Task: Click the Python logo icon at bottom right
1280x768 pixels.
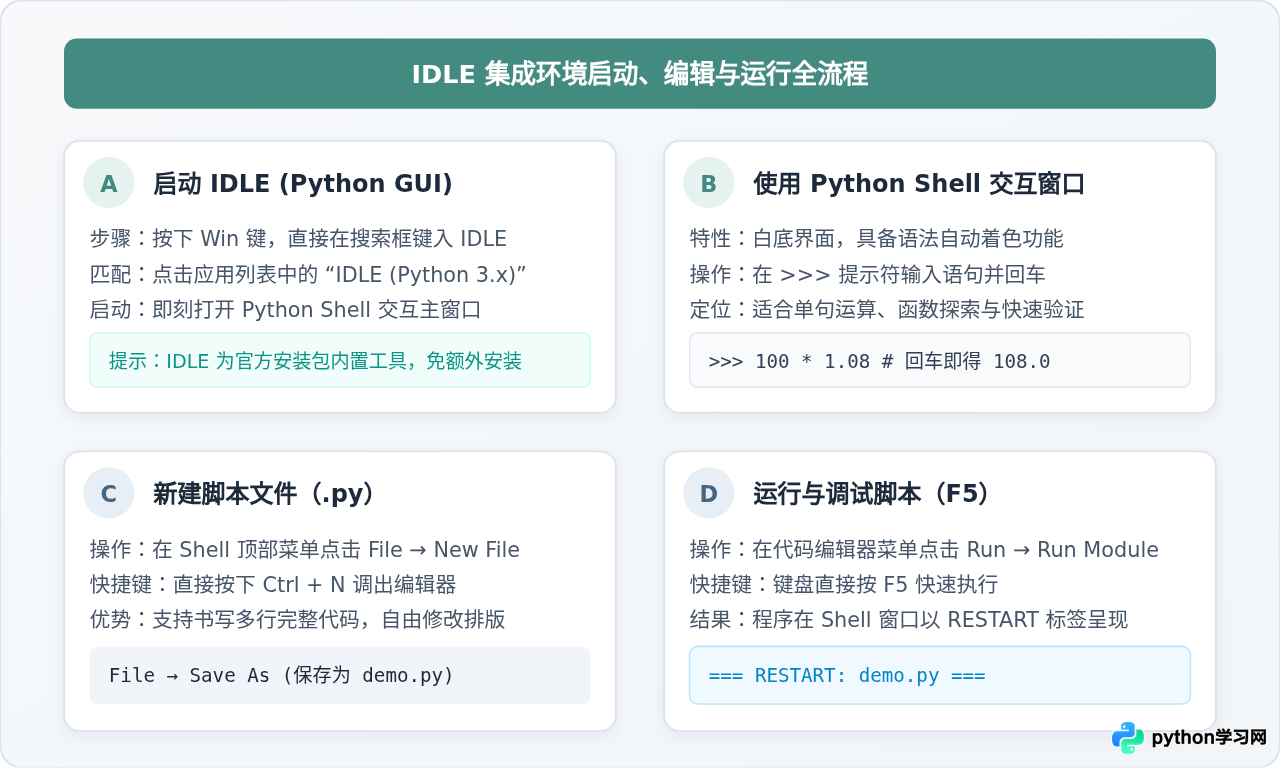Action: (1128, 738)
